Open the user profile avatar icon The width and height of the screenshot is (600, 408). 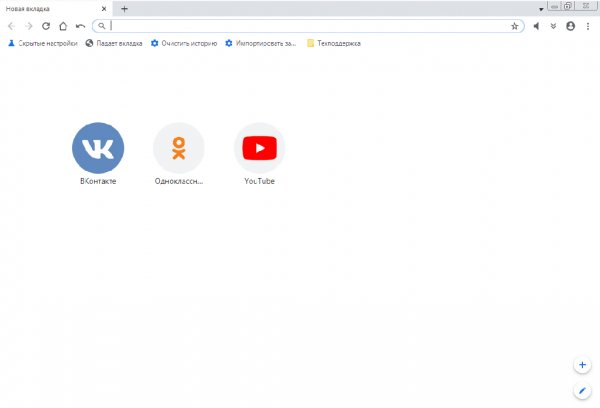tap(571, 26)
